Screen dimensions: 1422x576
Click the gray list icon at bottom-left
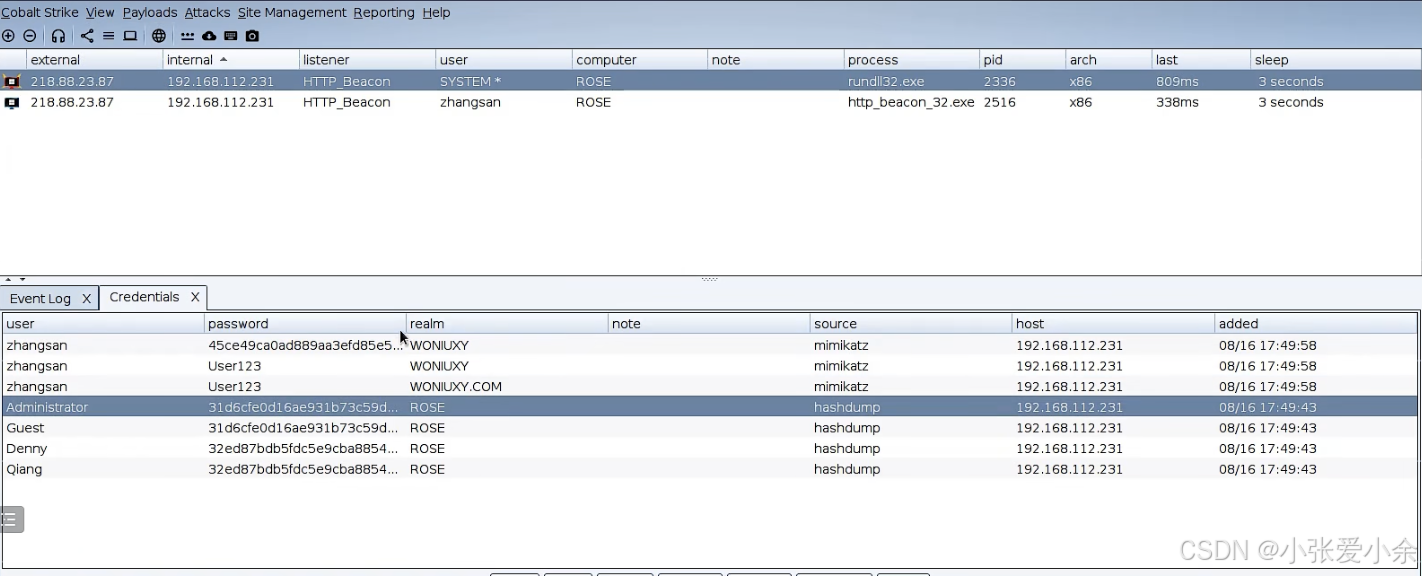click(11, 519)
